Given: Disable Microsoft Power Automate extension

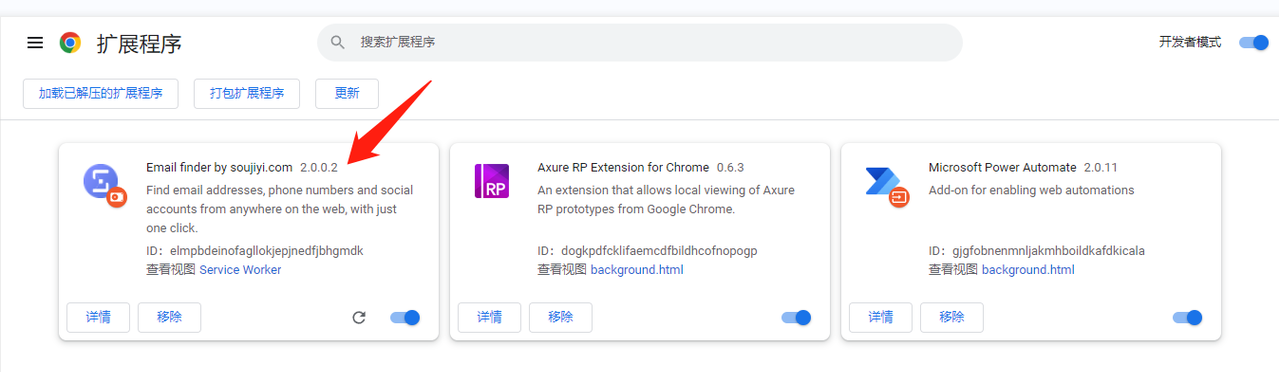Looking at the screenshot, I should 1187,318.
